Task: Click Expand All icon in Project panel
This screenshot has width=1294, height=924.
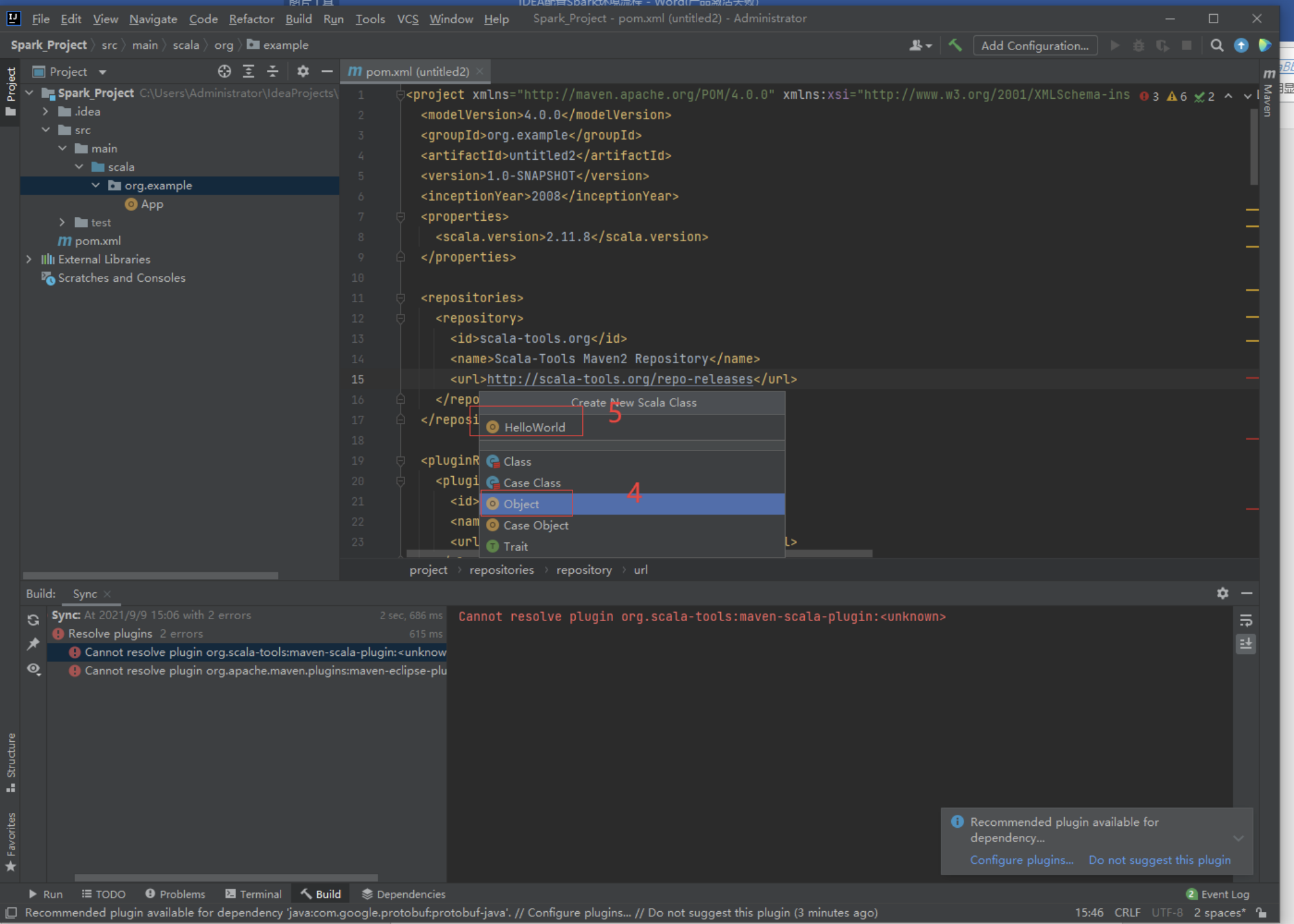Action: (x=248, y=71)
